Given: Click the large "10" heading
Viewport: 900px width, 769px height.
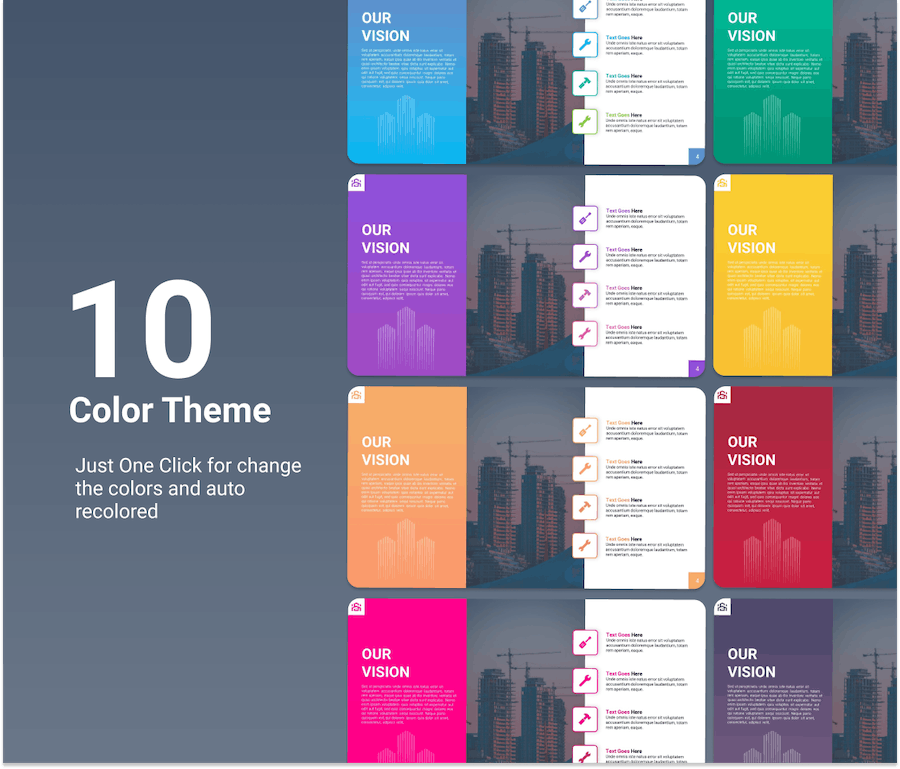Looking at the screenshot, I should (141, 331).
